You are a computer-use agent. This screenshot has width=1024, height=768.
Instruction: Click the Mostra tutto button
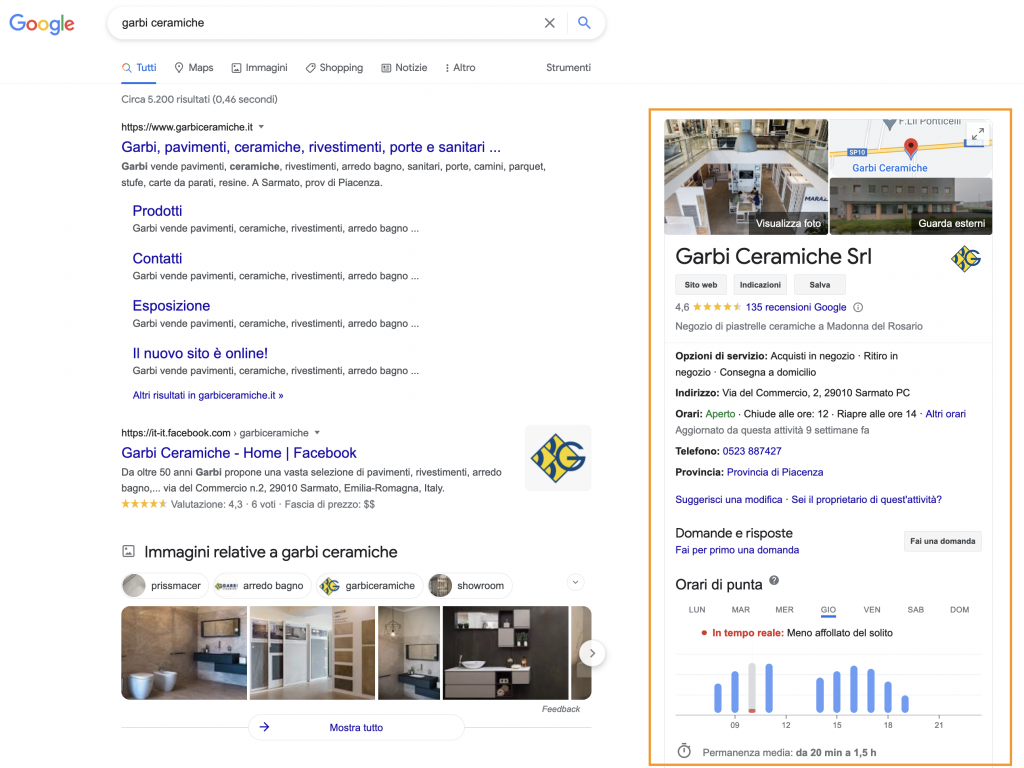click(x=356, y=728)
